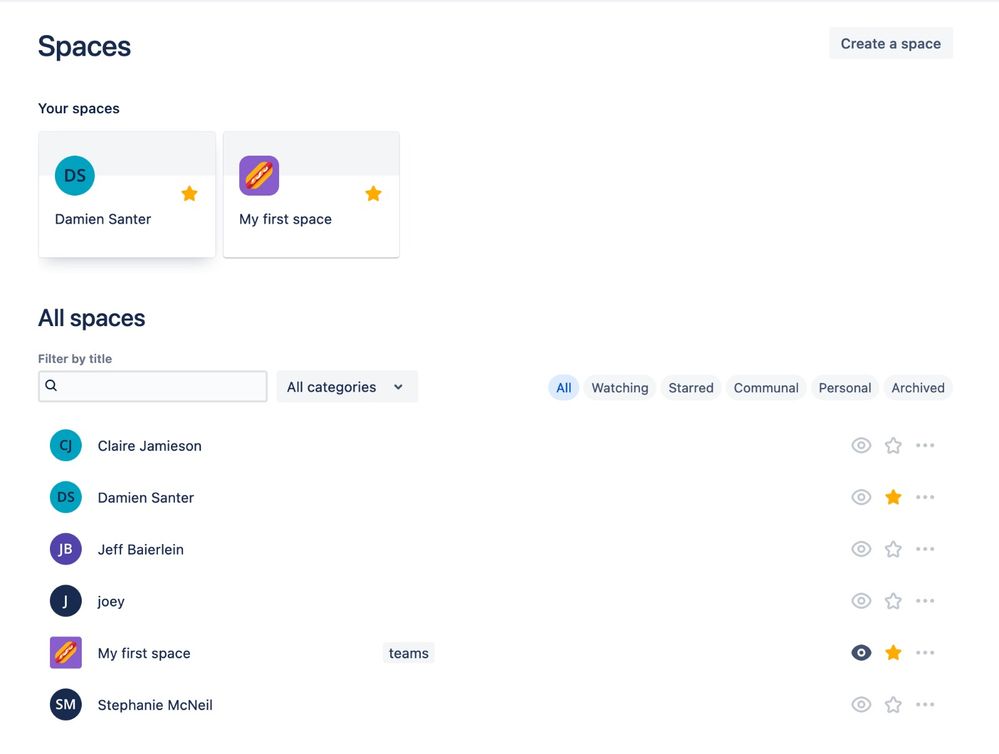The height and width of the screenshot is (754, 999).
Task: Open Stephanie McNeil's space
Action: 154,704
